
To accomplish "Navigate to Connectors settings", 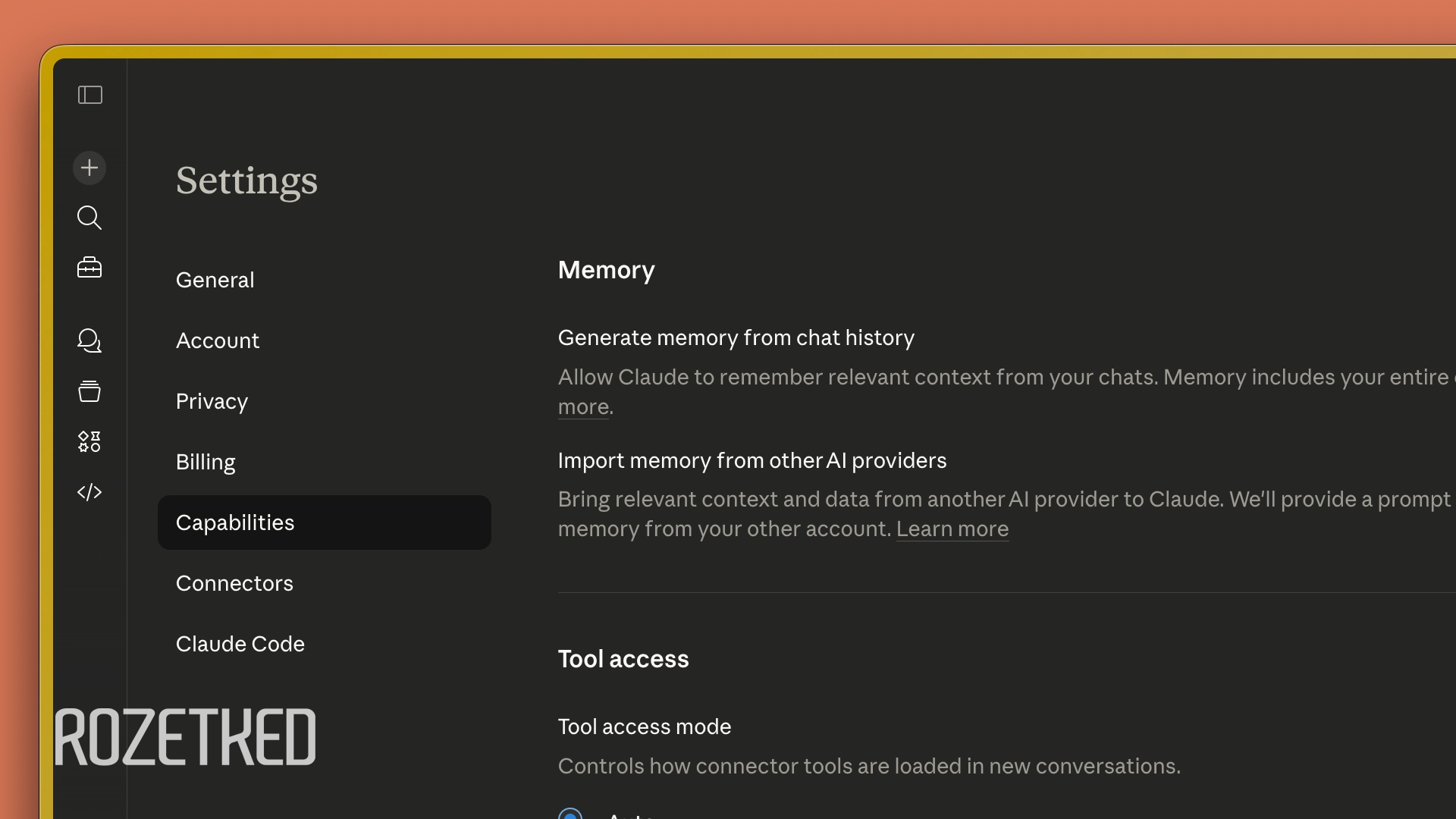I will (234, 583).
